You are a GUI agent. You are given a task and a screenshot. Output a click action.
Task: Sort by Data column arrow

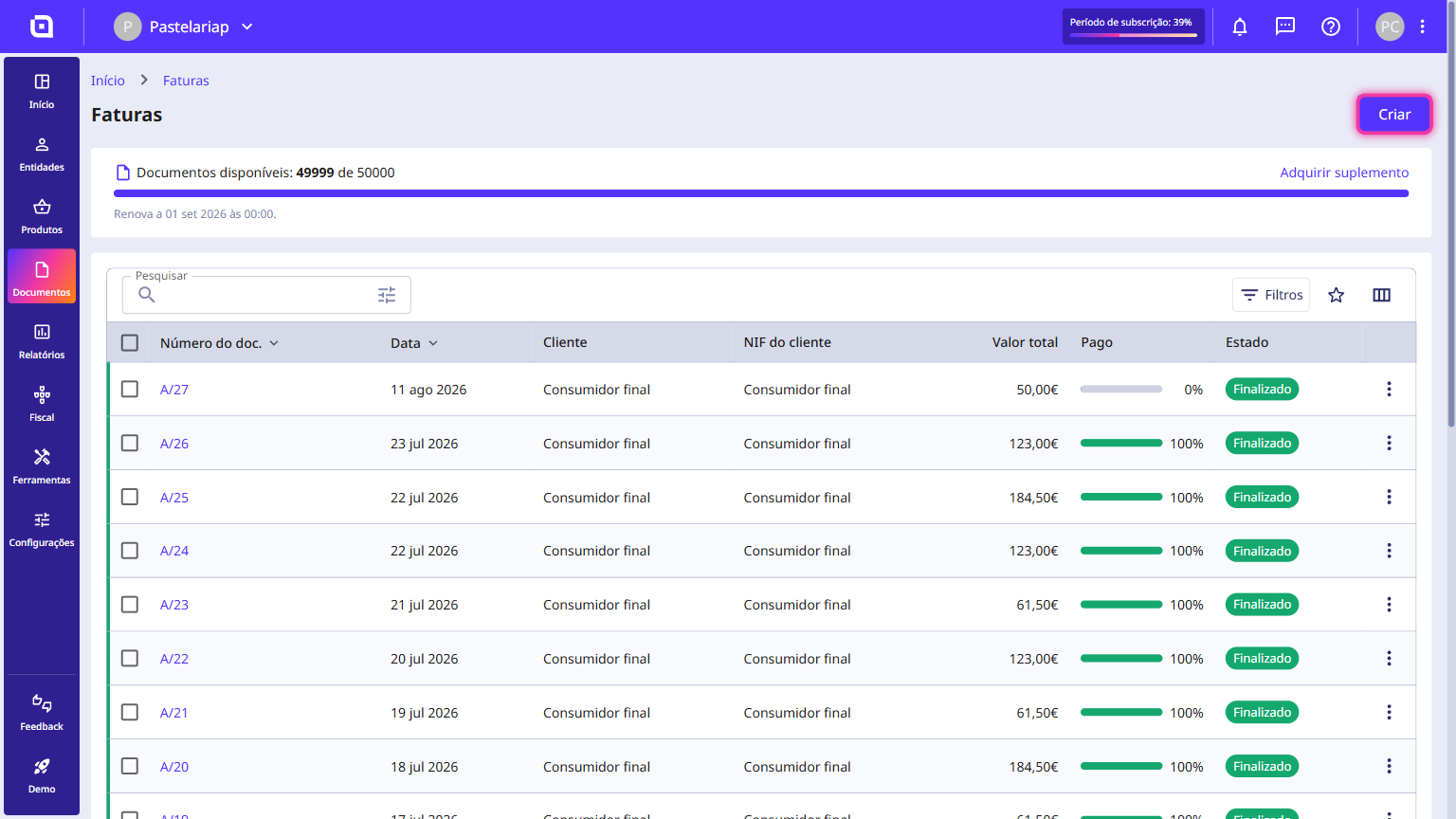[433, 343]
